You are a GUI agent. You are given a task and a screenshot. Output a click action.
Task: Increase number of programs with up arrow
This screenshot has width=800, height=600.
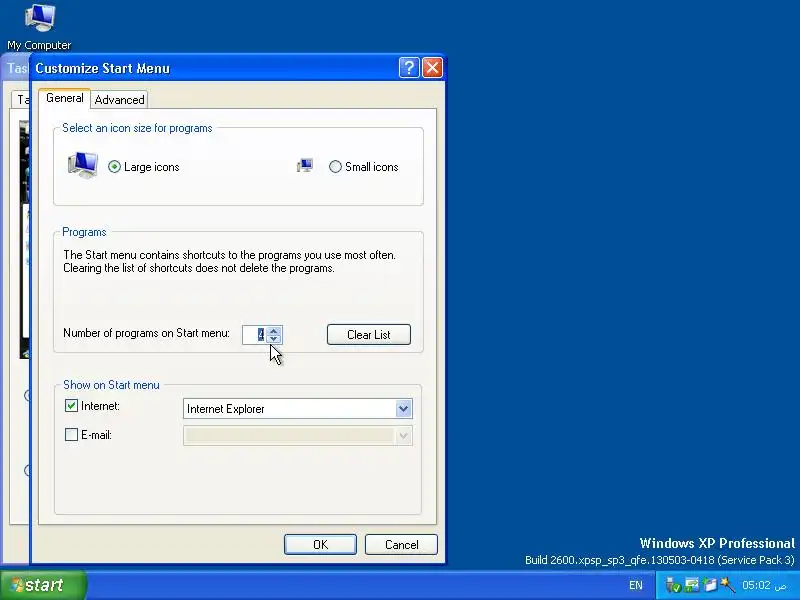click(274, 331)
